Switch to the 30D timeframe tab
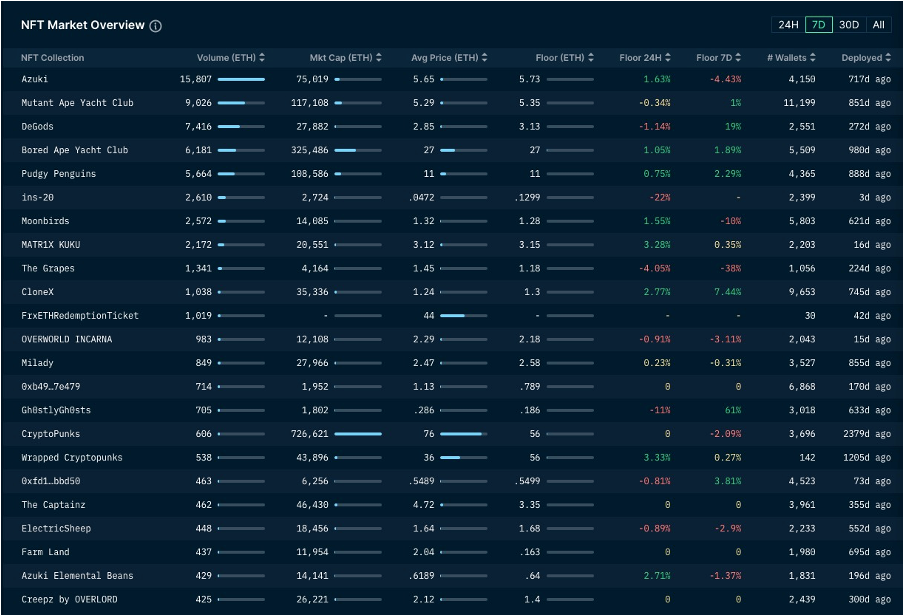The image size is (904, 616). point(849,25)
